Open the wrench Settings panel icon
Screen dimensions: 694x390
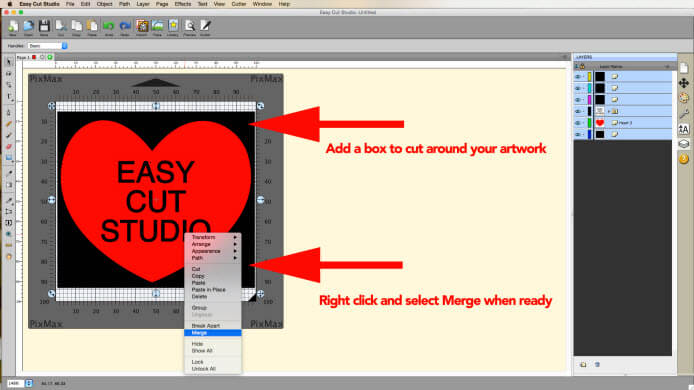[684, 114]
